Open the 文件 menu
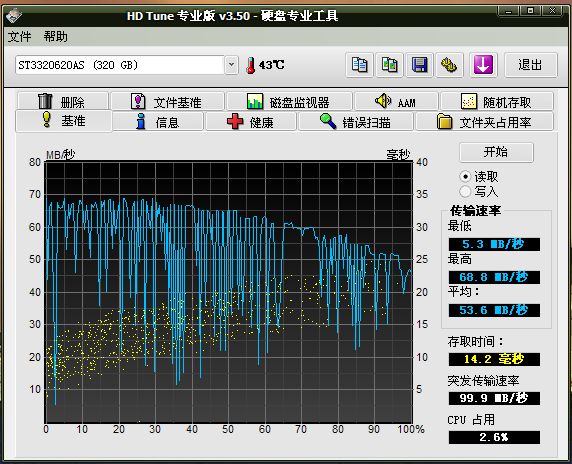Image resolution: width=572 pixels, height=464 pixels. pos(19,36)
